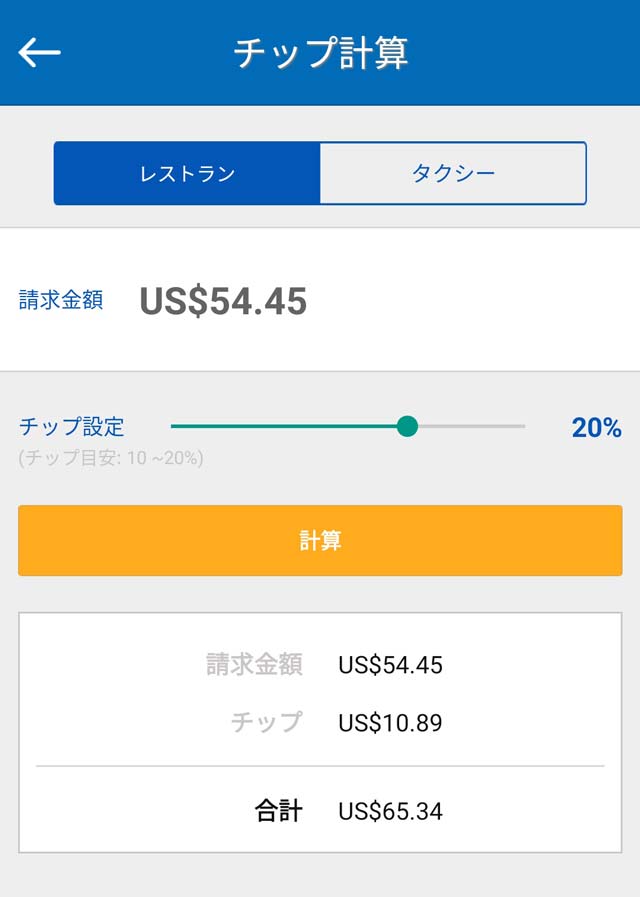This screenshot has width=640, height=897.
Task: Click the 計算 calculate button
Action: pyautogui.click(x=320, y=540)
